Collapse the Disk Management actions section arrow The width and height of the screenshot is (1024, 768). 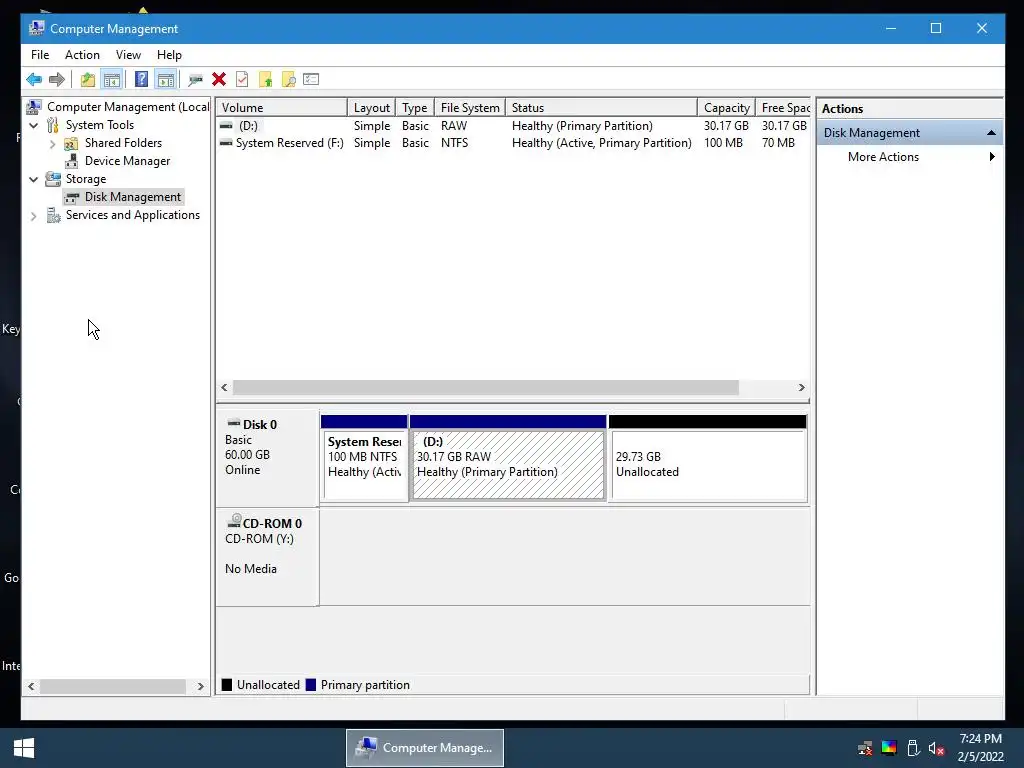tap(991, 133)
